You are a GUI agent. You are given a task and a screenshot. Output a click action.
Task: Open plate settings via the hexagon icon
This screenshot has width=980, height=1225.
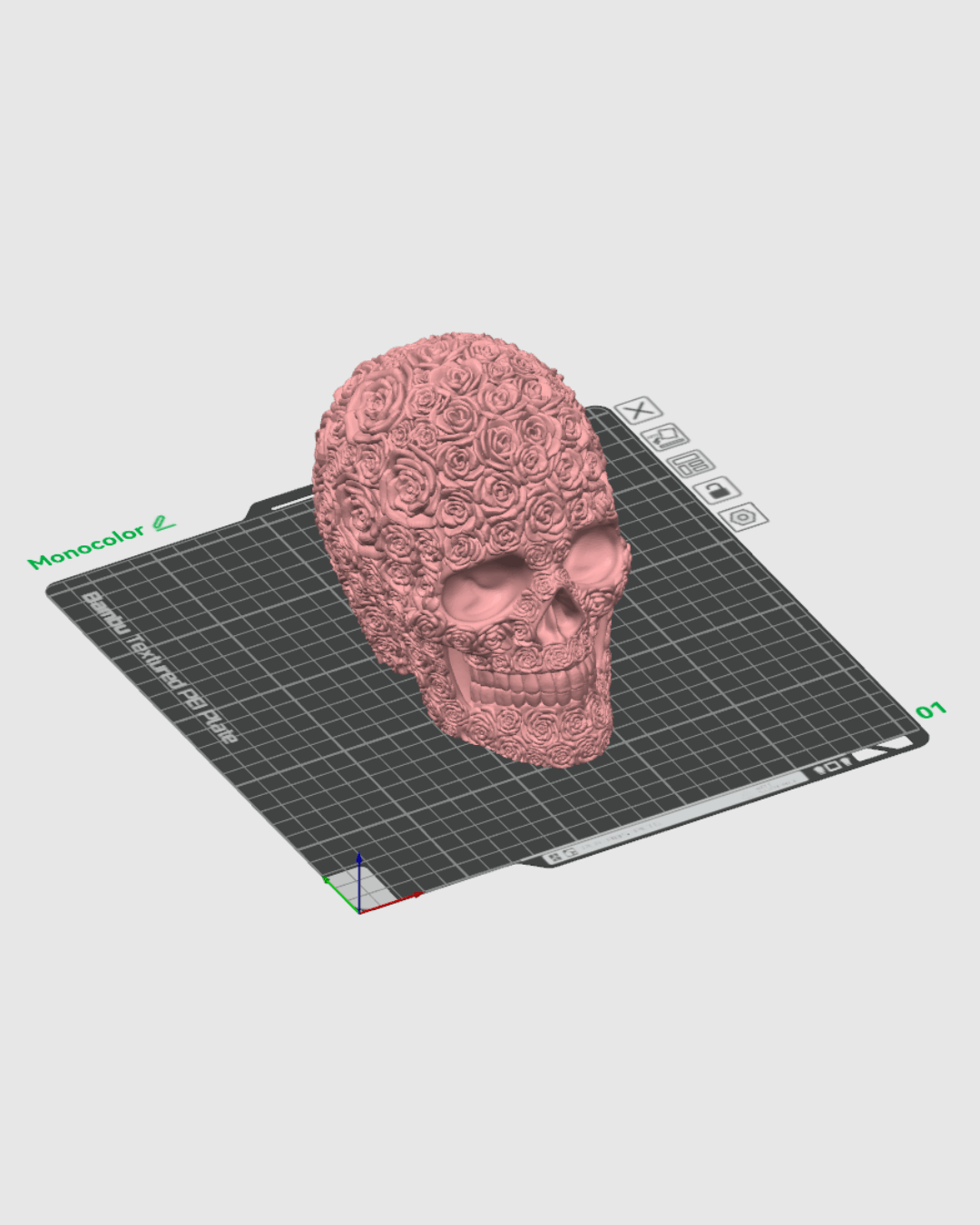743,517
